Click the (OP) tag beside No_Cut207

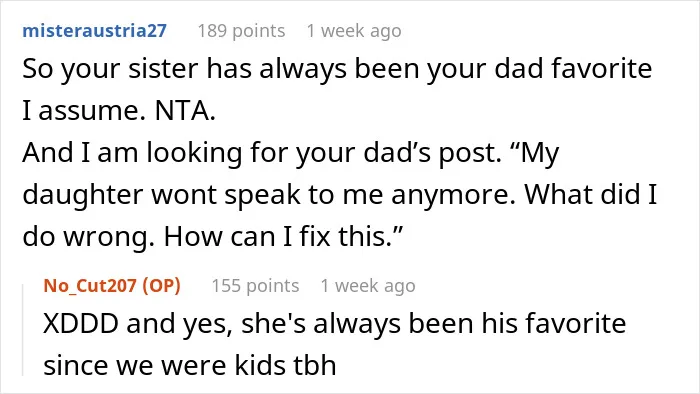(161, 285)
